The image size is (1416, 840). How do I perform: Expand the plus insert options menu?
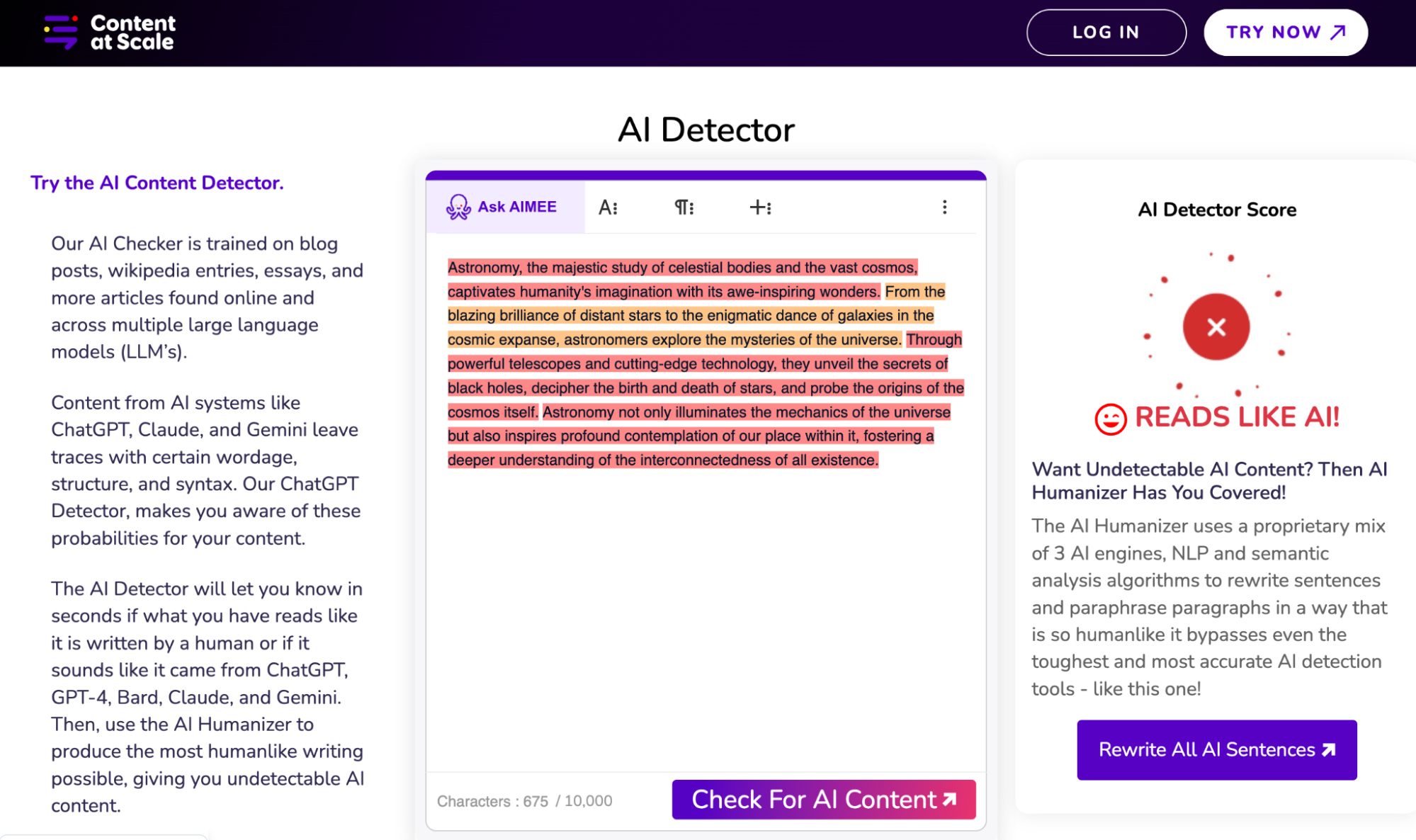(760, 208)
